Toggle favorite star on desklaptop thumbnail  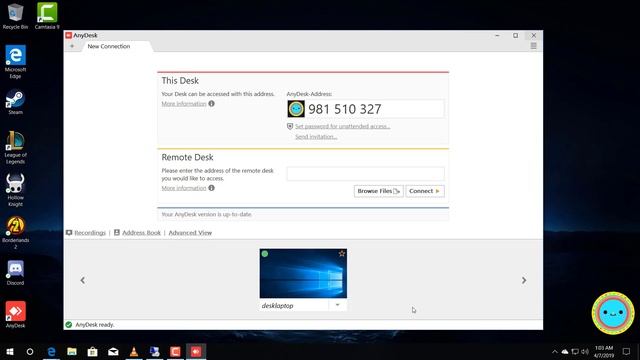[342, 254]
